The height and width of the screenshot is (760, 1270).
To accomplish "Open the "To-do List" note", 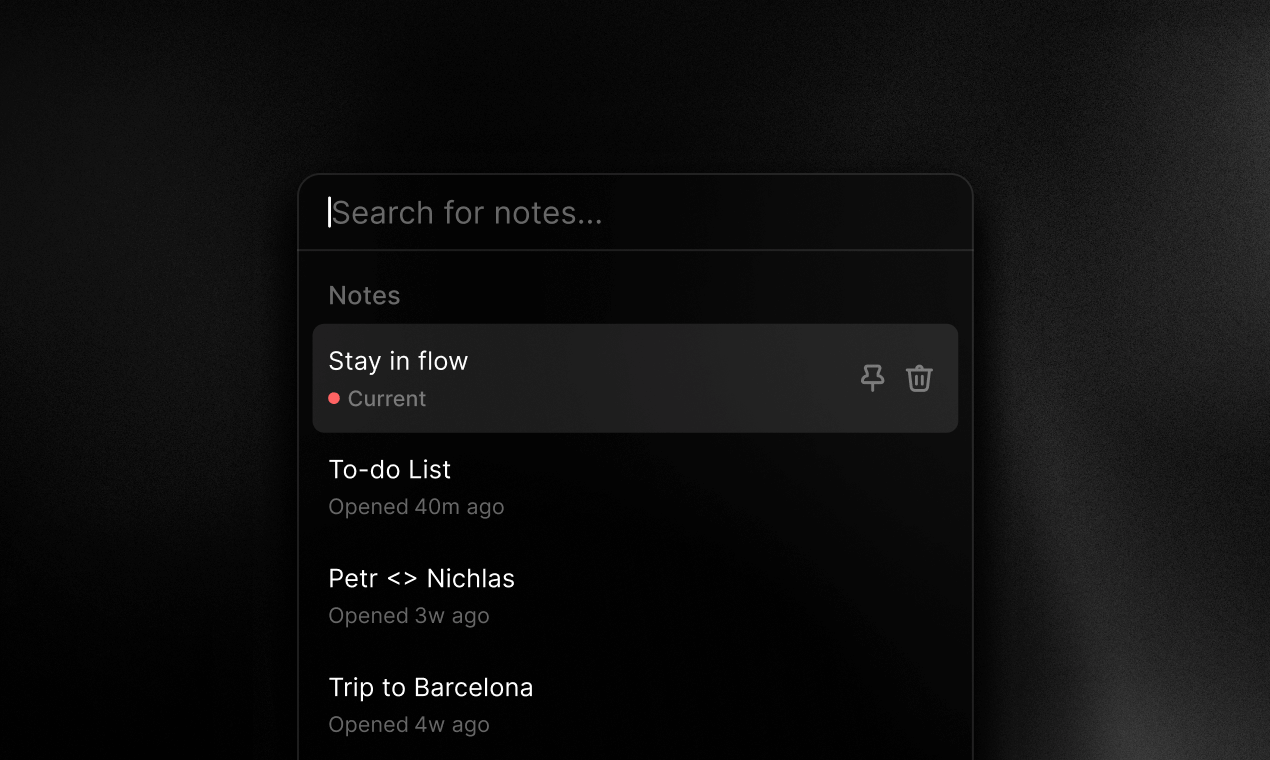I will click(389, 469).
